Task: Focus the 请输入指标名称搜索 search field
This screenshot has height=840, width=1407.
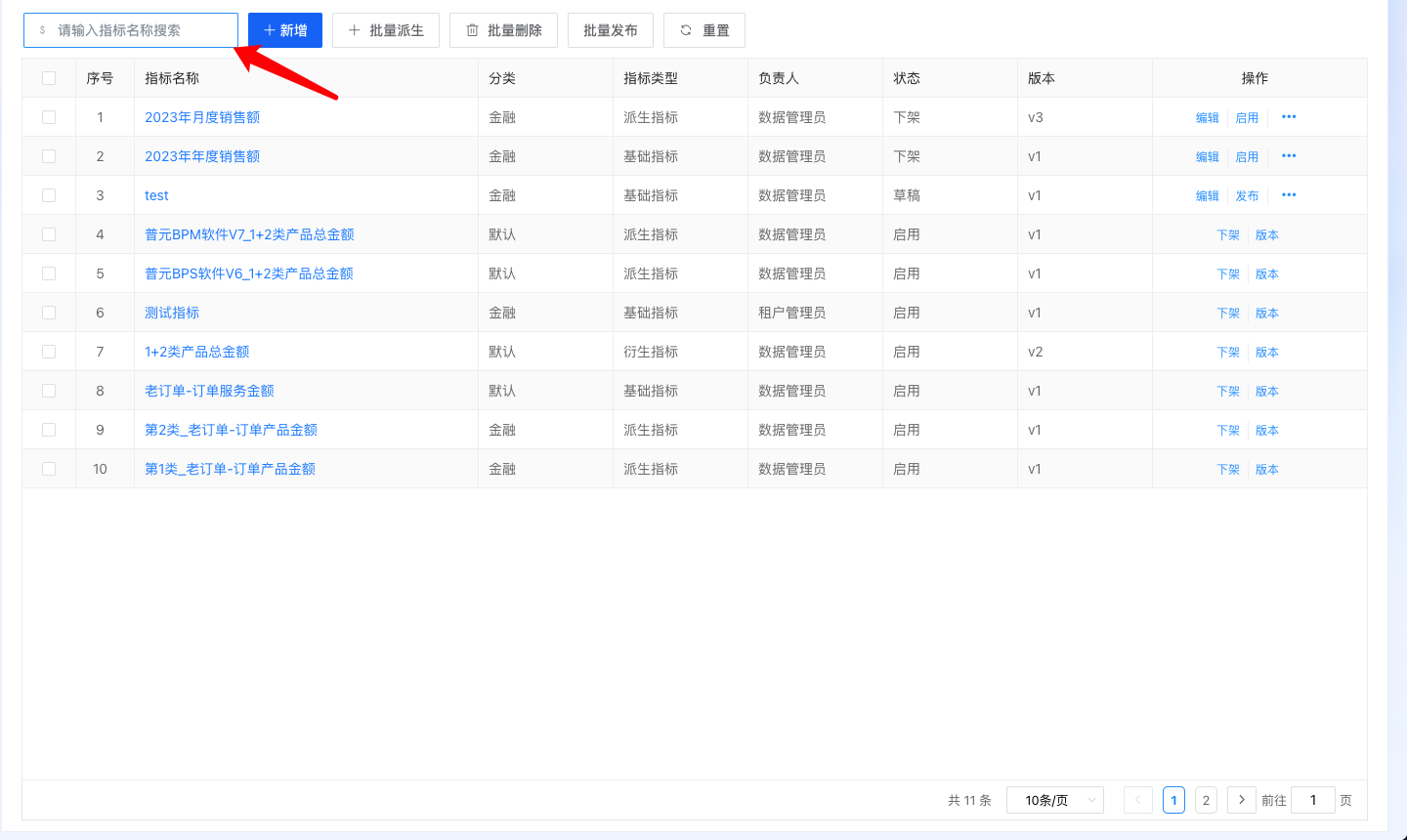Action: pyautogui.click(x=137, y=30)
